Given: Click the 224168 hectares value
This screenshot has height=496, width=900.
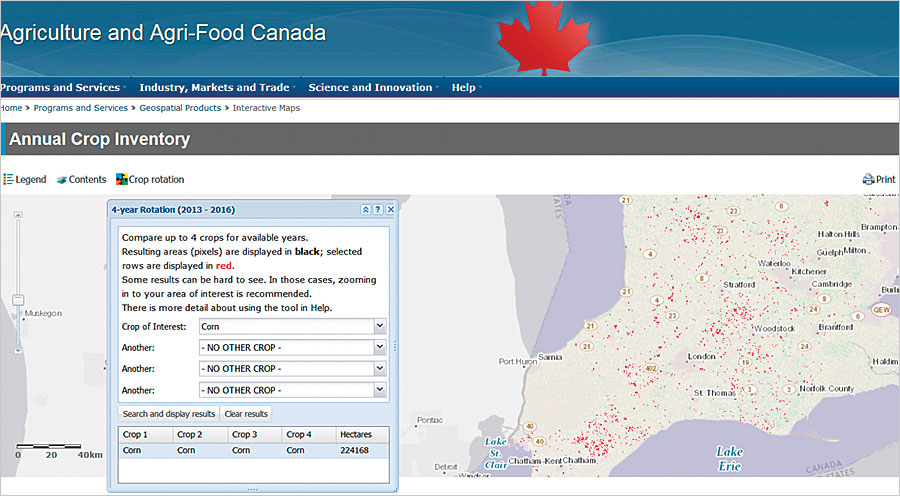Looking at the screenshot, I should point(354,450).
